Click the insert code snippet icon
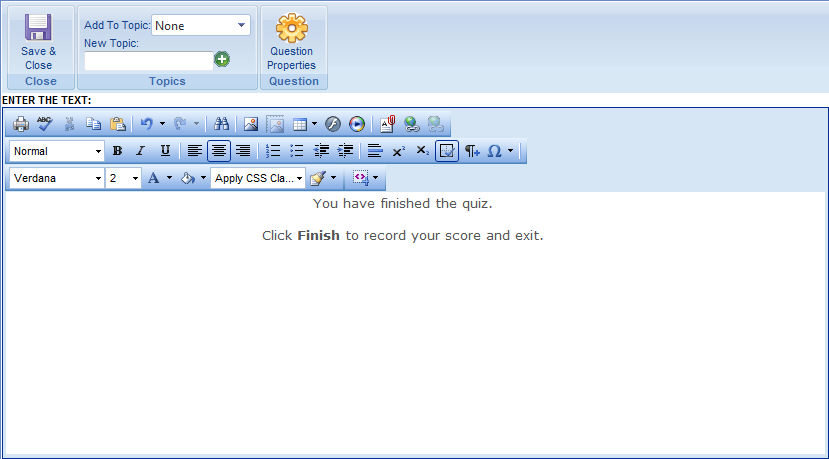829x459 pixels. coord(361,178)
